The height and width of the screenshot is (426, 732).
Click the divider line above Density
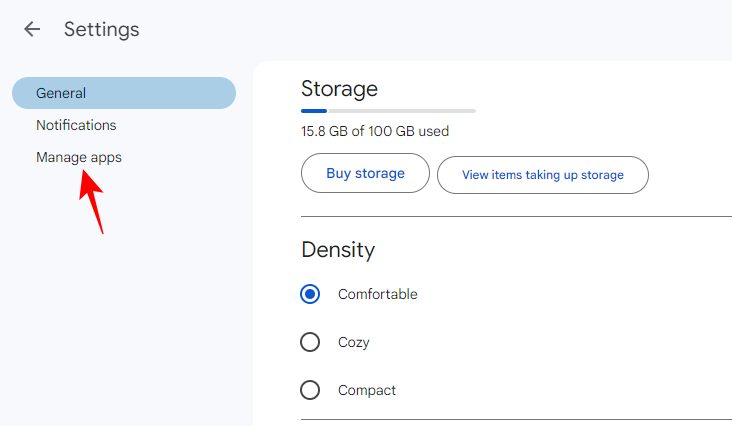pos(516,216)
